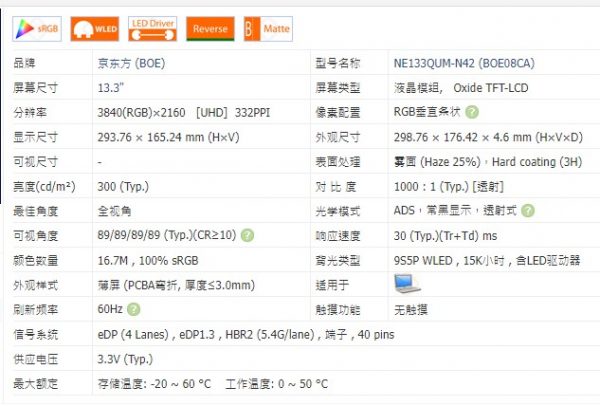600x406 pixels.
Task: Click the 背光类型 row label
Action: 338,261
